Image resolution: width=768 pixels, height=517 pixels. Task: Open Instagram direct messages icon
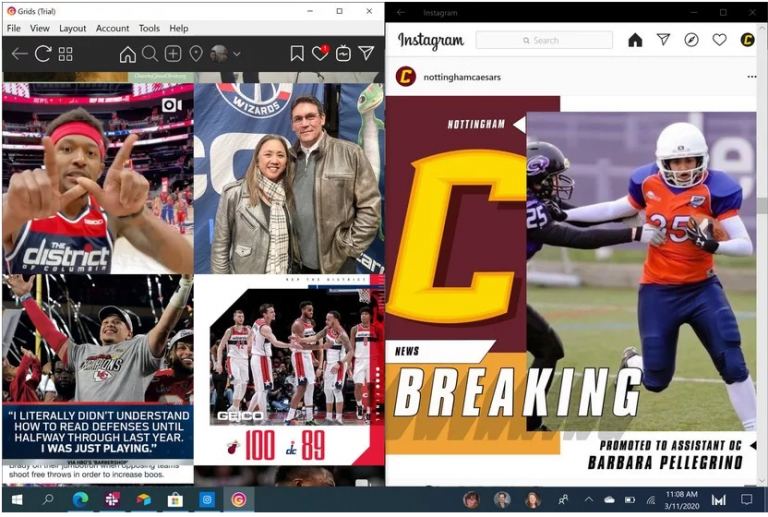click(x=663, y=40)
